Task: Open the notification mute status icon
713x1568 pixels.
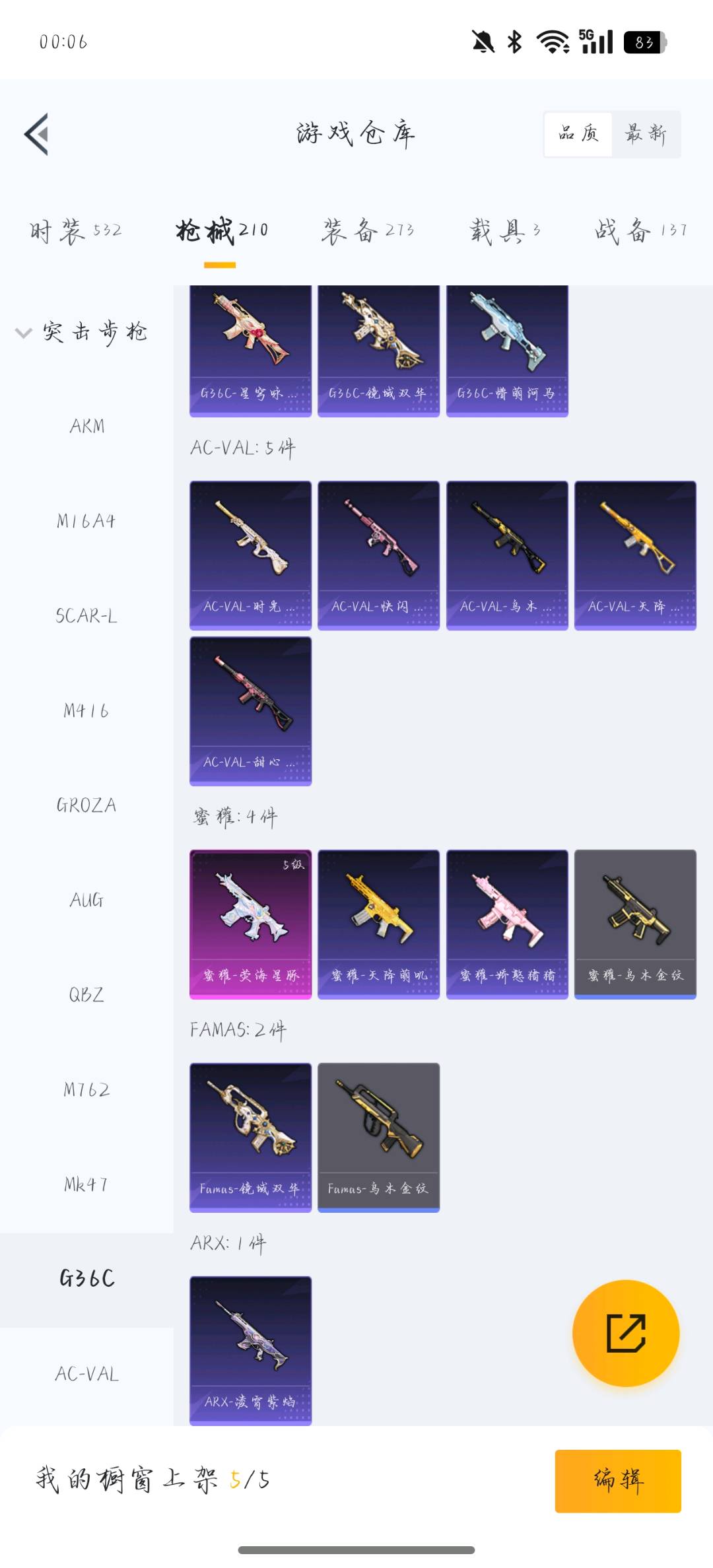Action: click(483, 42)
